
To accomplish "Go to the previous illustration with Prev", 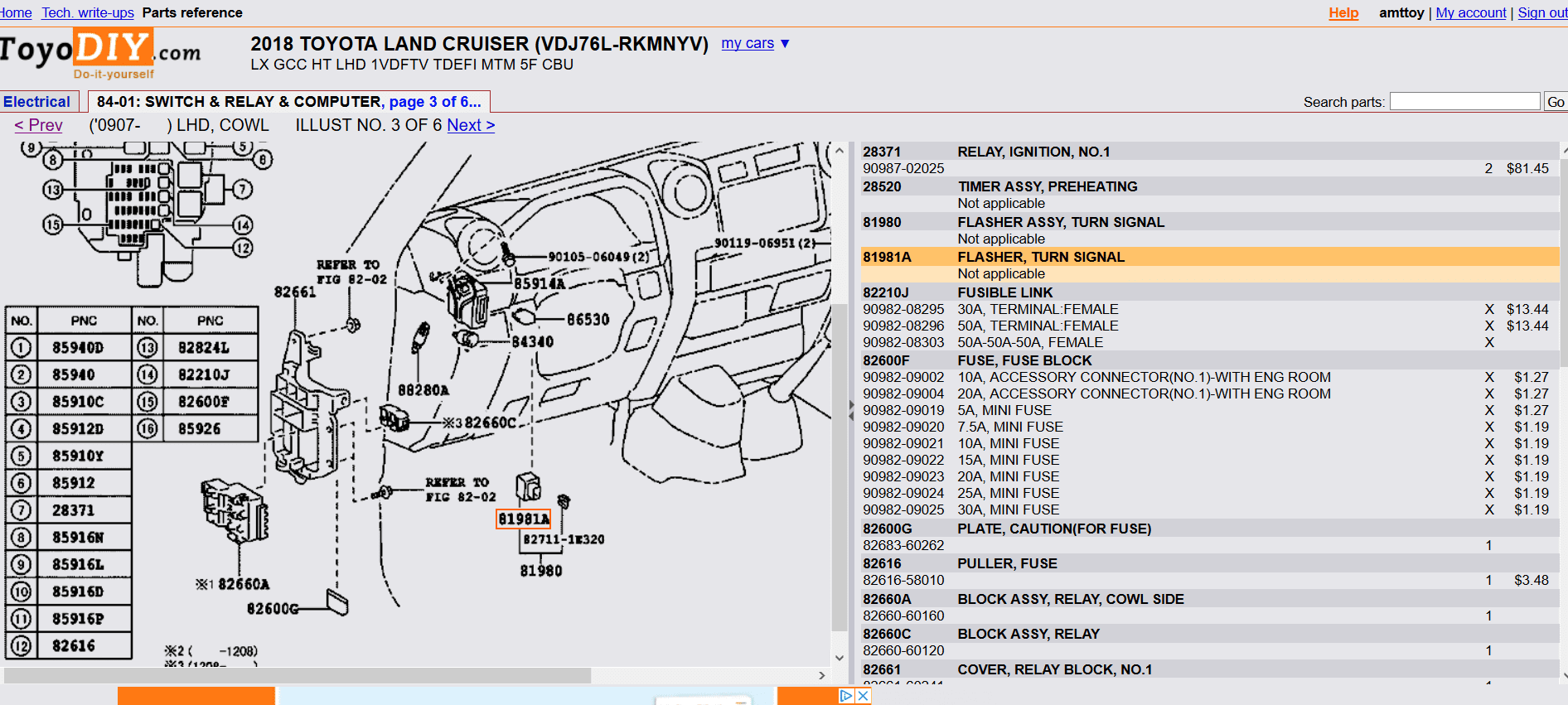I will click(38, 125).
